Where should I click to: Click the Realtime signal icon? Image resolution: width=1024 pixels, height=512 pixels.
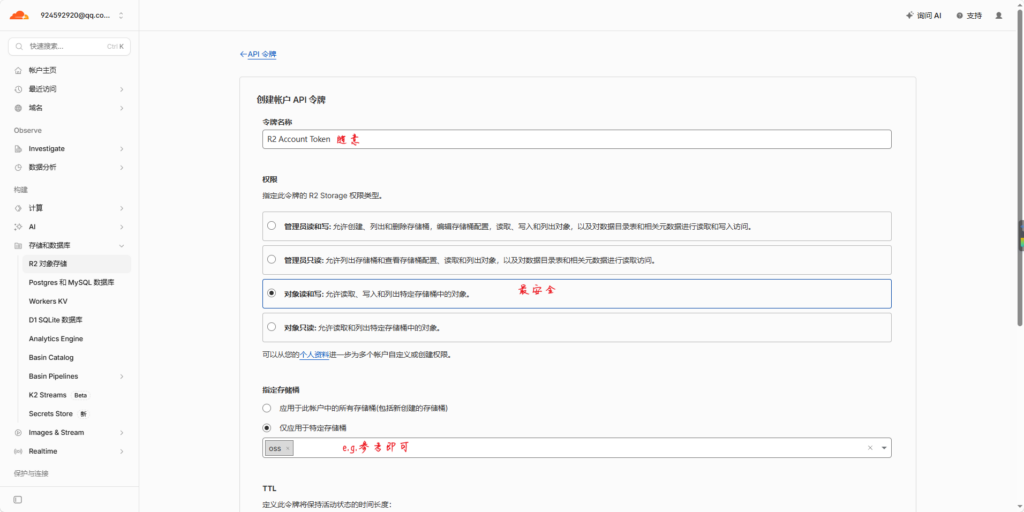[18, 451]
